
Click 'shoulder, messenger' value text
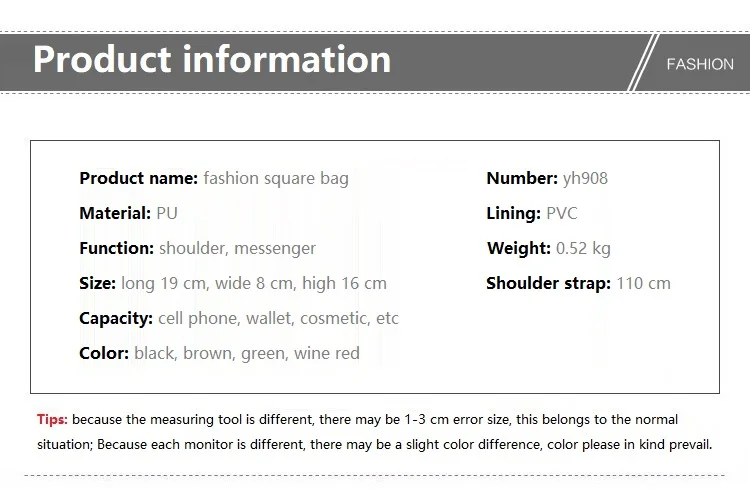(x=237, y=248)
